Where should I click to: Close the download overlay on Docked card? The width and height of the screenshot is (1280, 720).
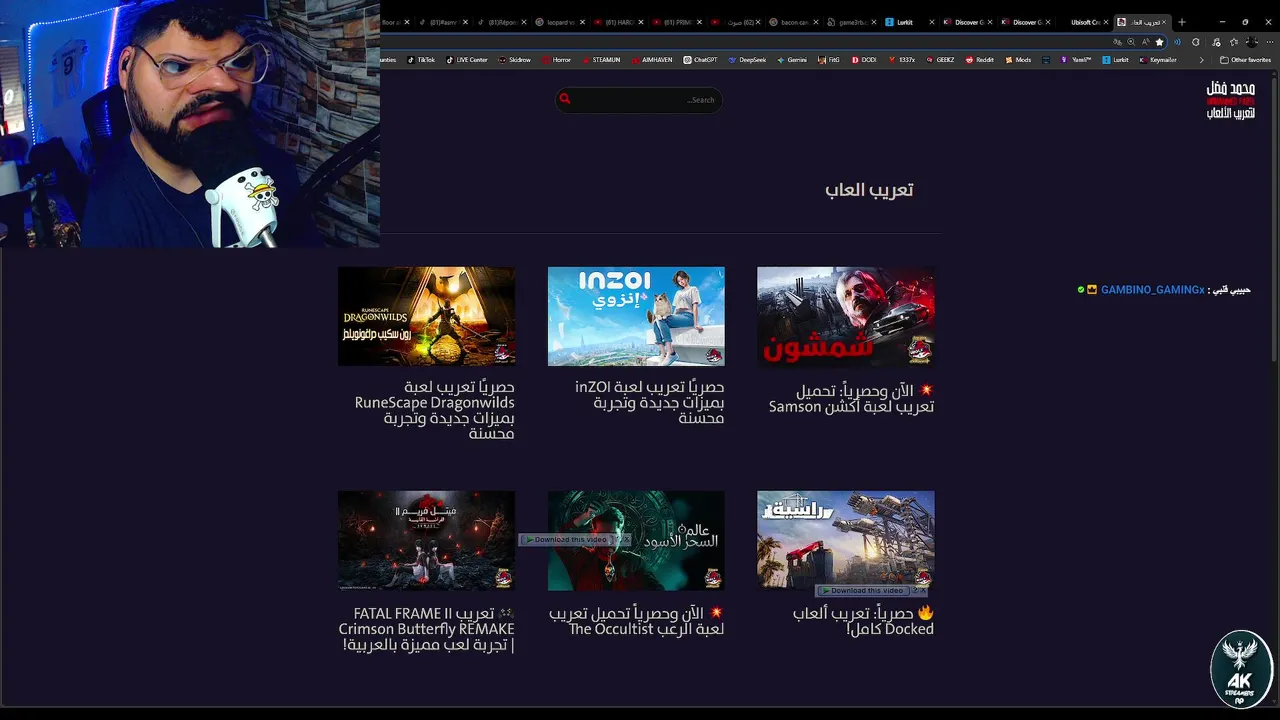pos(923,591)
